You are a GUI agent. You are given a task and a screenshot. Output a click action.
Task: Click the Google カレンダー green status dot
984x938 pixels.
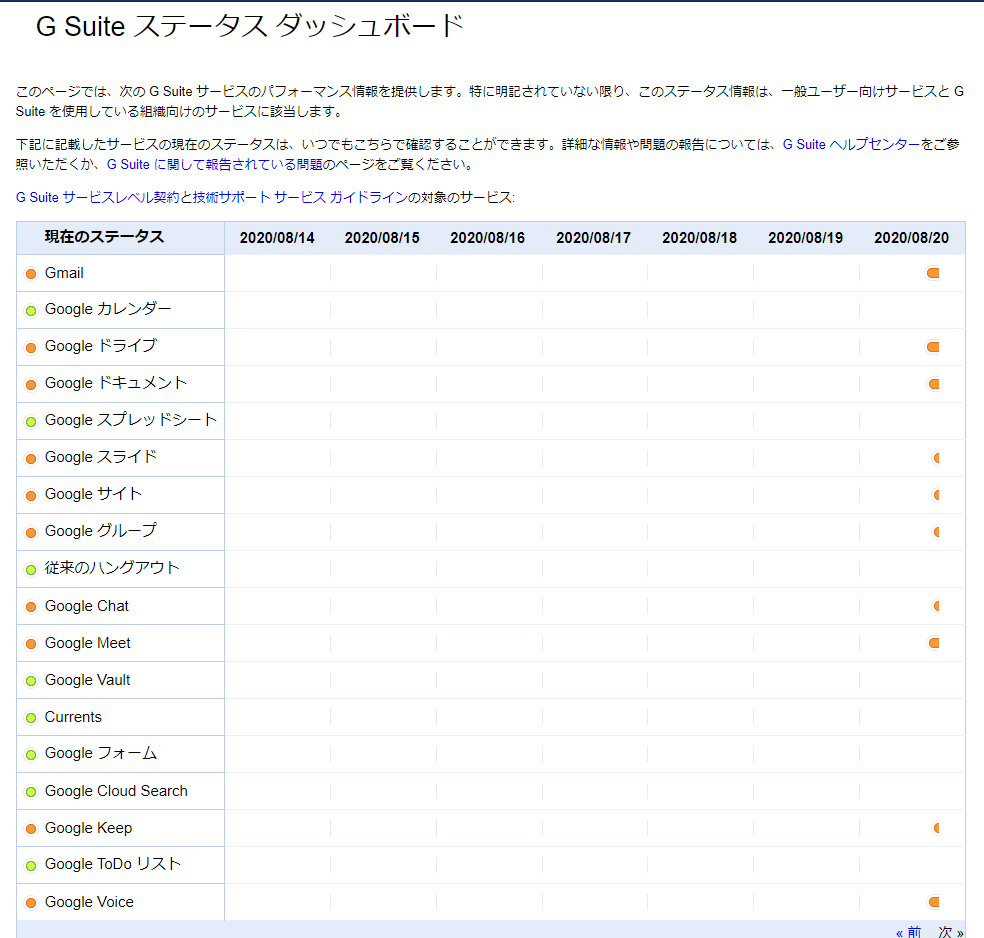click(31, 311)
